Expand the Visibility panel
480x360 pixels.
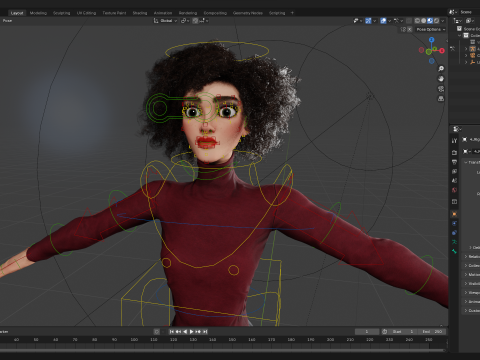click(466, 283)
